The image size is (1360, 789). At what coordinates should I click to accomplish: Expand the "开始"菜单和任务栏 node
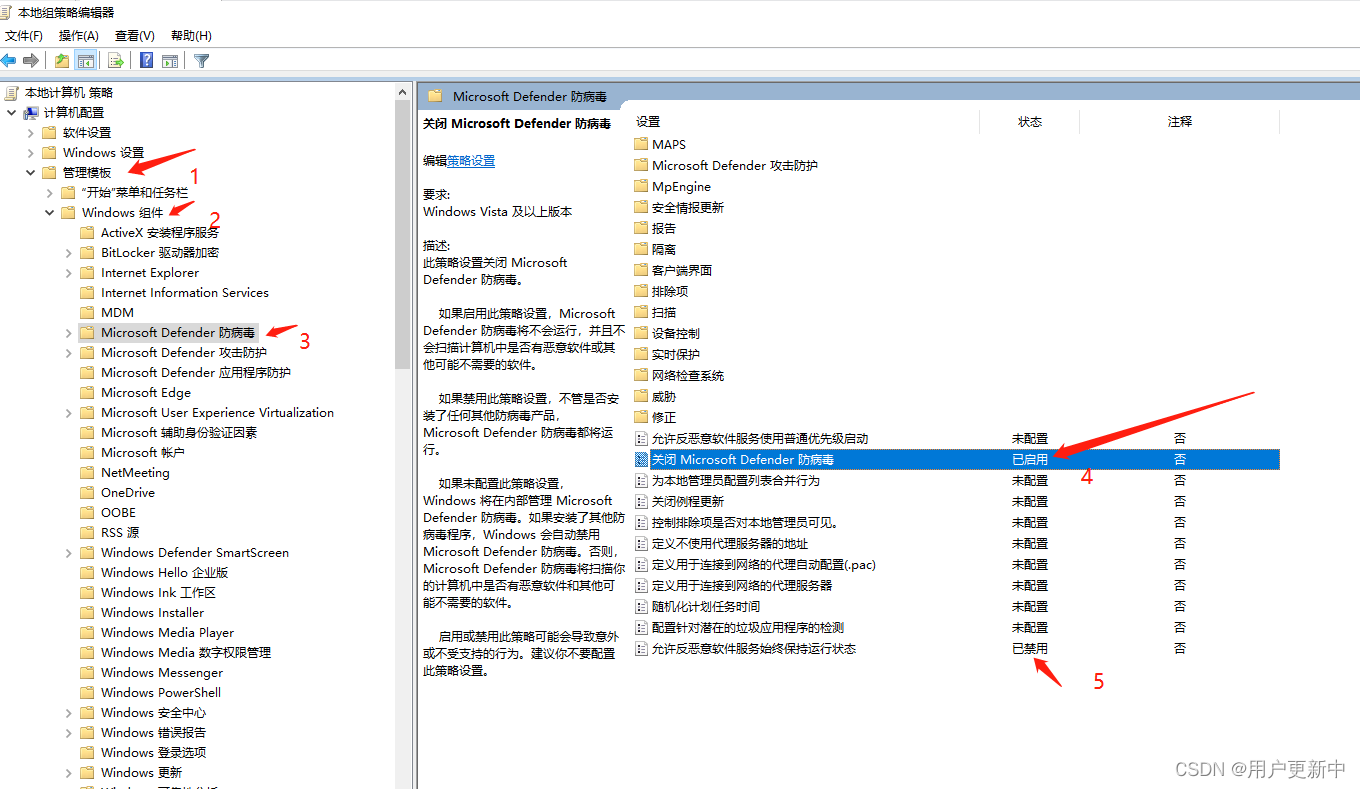coord(49,192)
